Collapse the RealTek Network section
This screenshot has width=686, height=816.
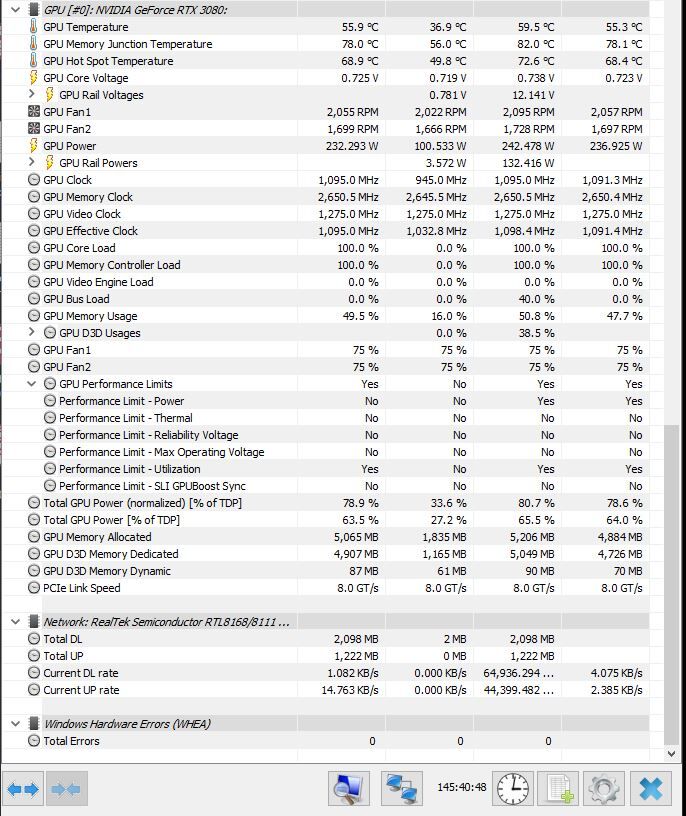15,622
